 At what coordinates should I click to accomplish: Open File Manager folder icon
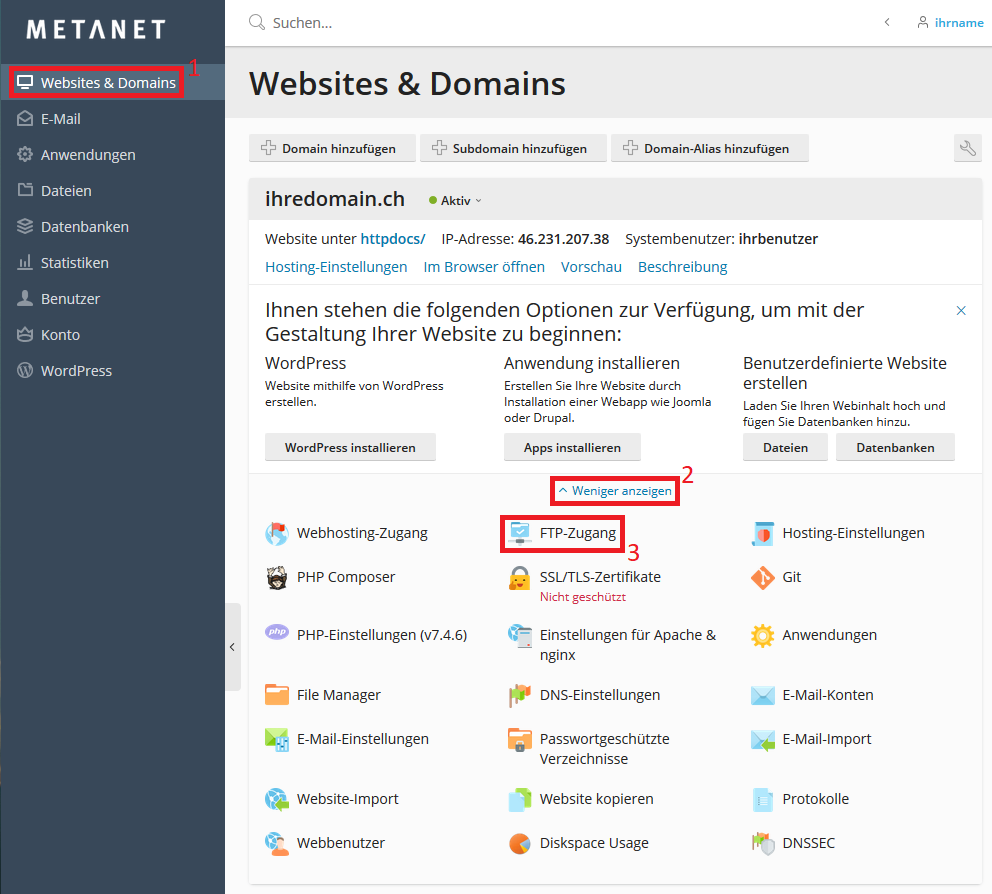277,695
